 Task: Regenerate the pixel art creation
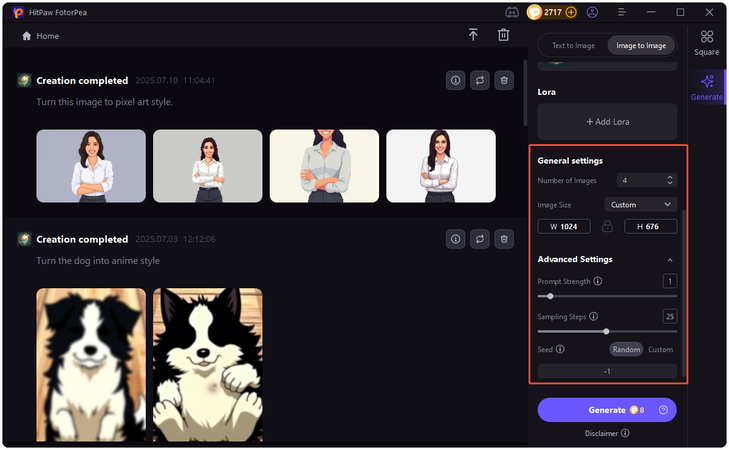pos(480,80)
